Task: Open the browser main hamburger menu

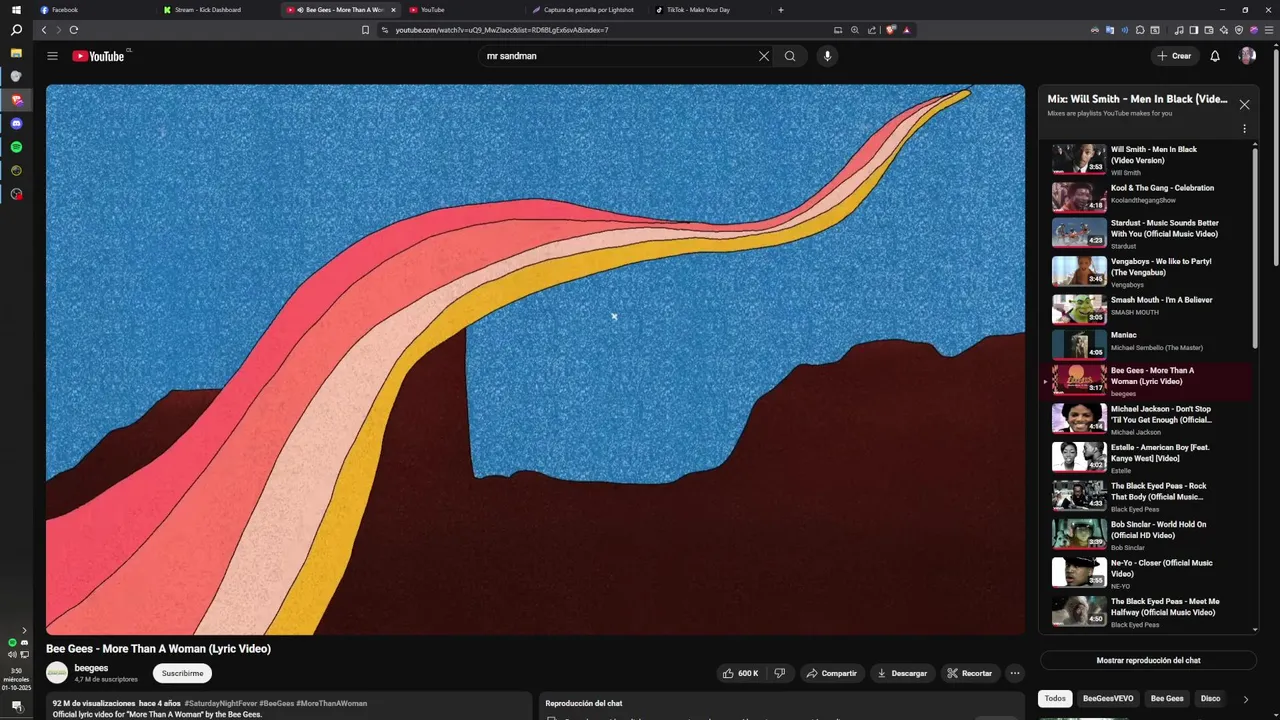Action: tap(1267, 30)
